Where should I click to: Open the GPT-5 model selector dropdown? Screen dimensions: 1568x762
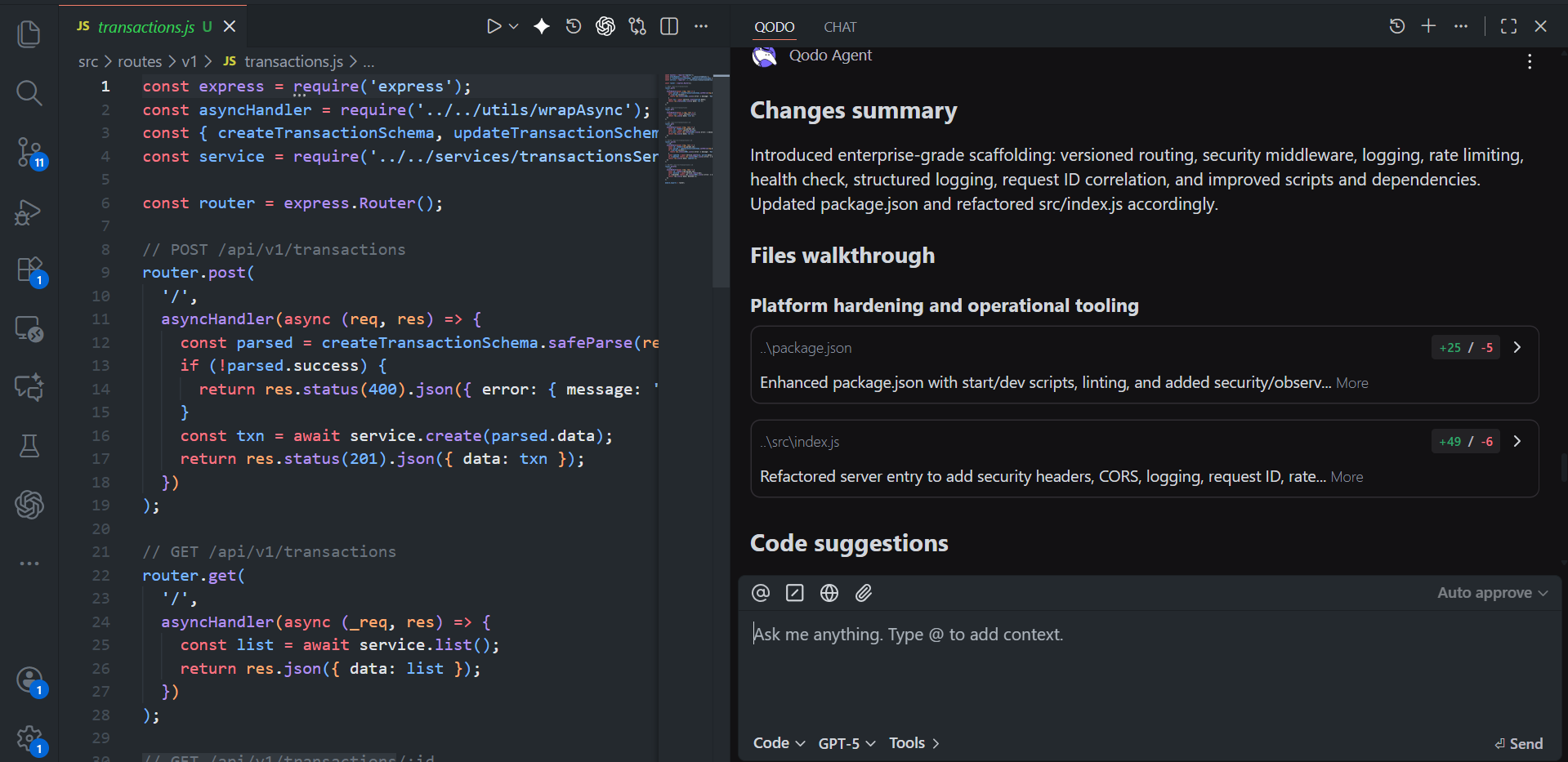tap(847, 743)
